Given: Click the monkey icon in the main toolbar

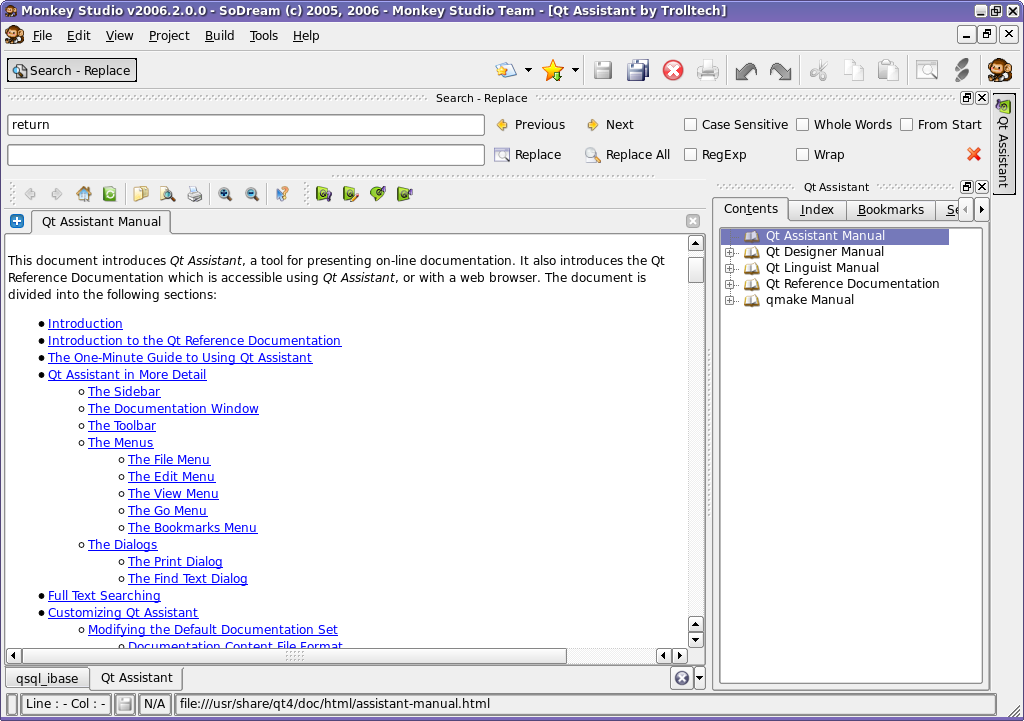Looking at the screenshot, I should [999, 70].
